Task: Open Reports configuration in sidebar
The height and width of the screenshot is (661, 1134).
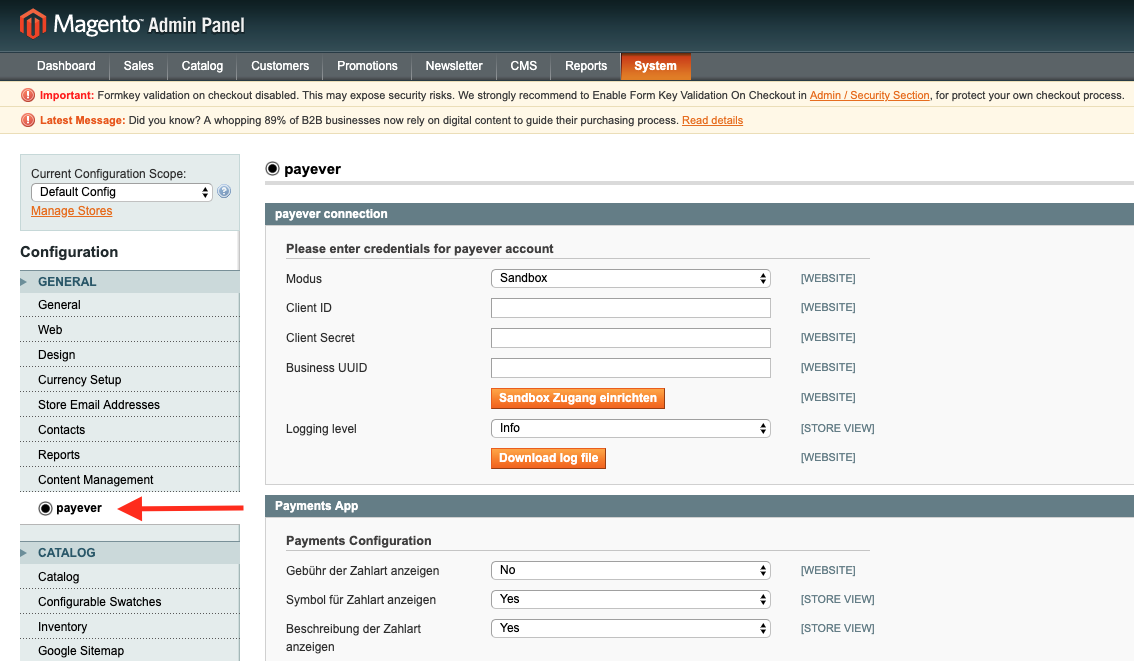Action: point(130,455)
